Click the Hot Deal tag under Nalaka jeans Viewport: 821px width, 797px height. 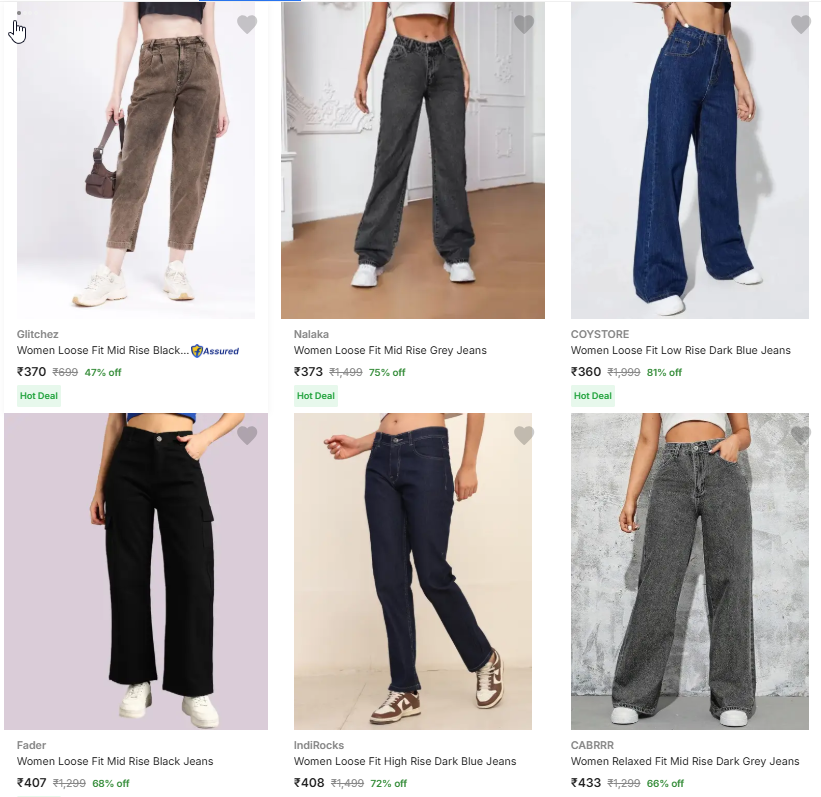[x=316, y=396]
